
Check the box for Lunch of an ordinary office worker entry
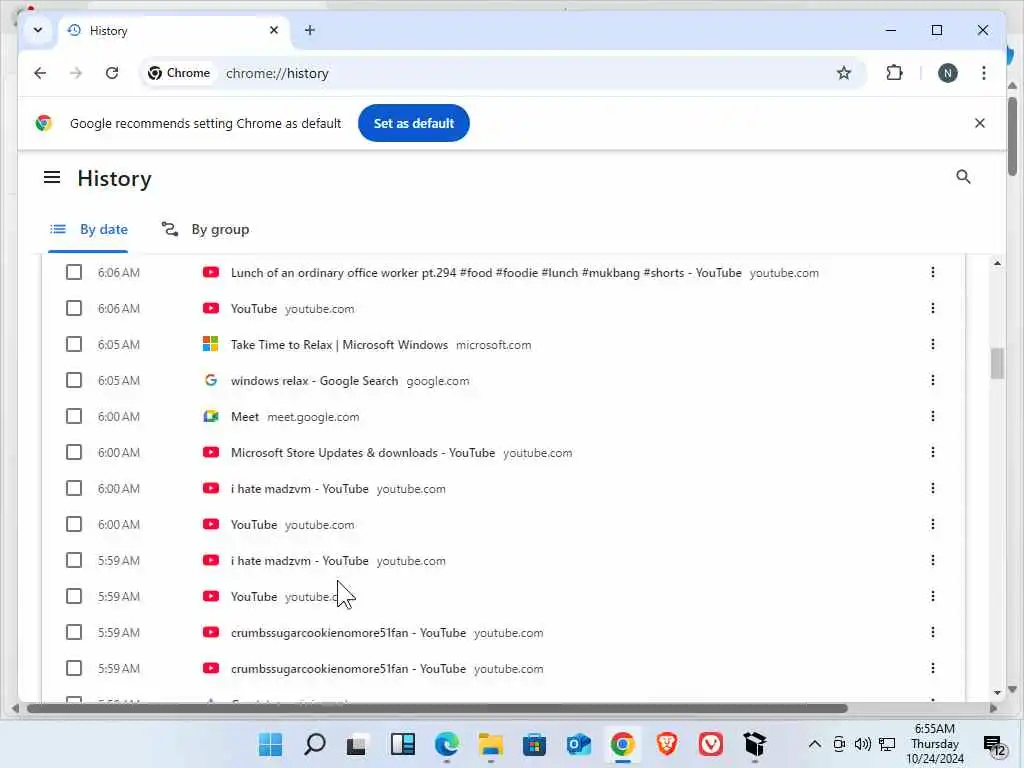74,272
